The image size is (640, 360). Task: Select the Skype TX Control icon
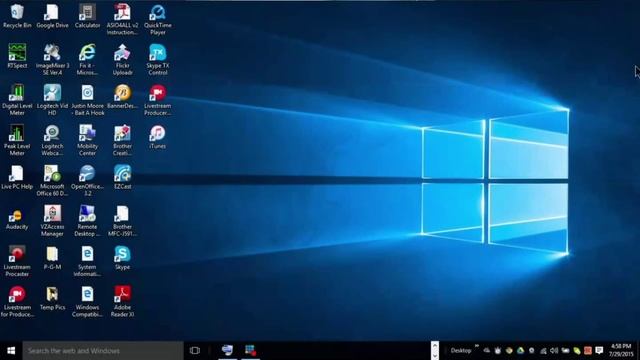pos(158,60)
